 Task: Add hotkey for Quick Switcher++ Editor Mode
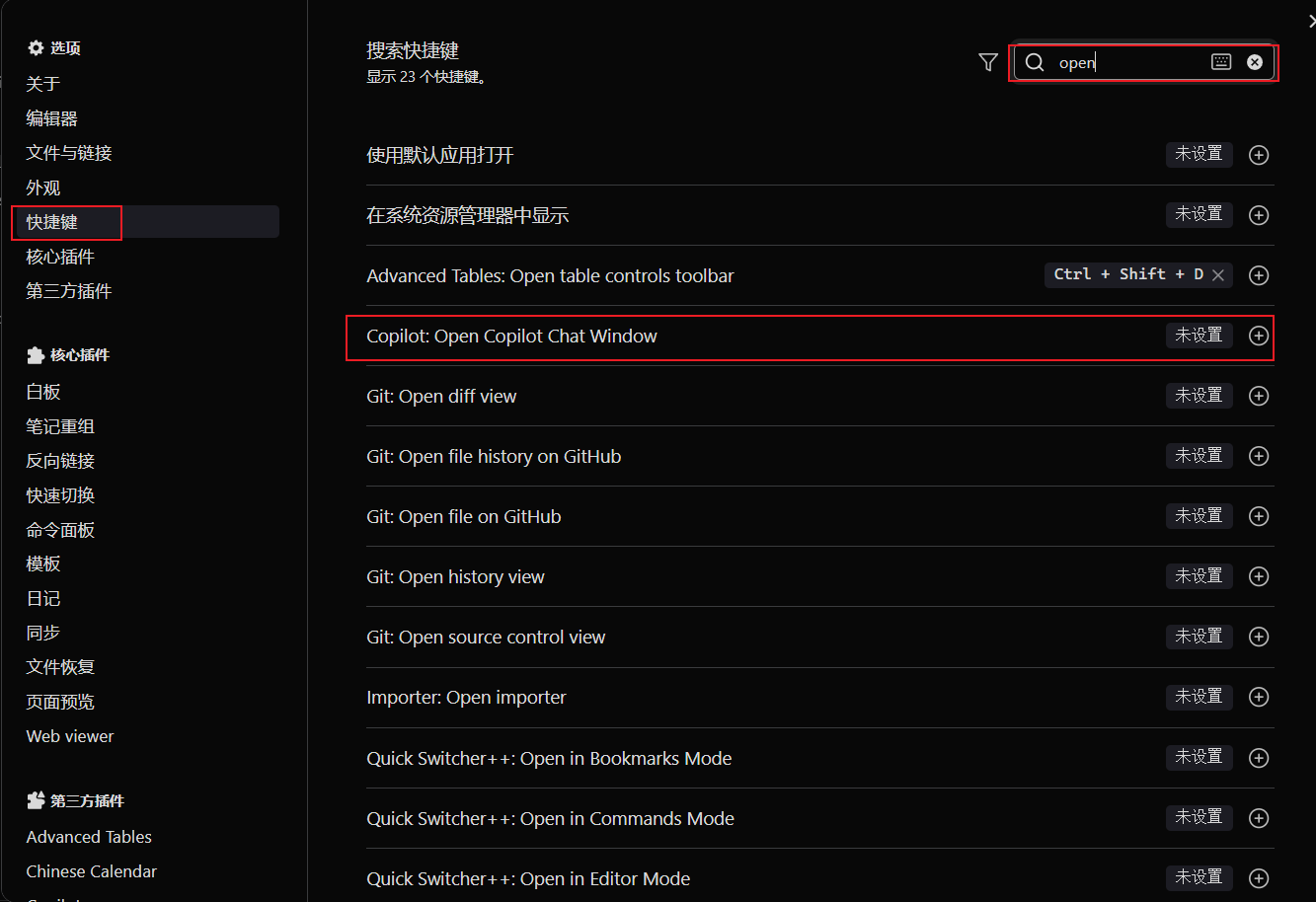[x=1259, y=878]
